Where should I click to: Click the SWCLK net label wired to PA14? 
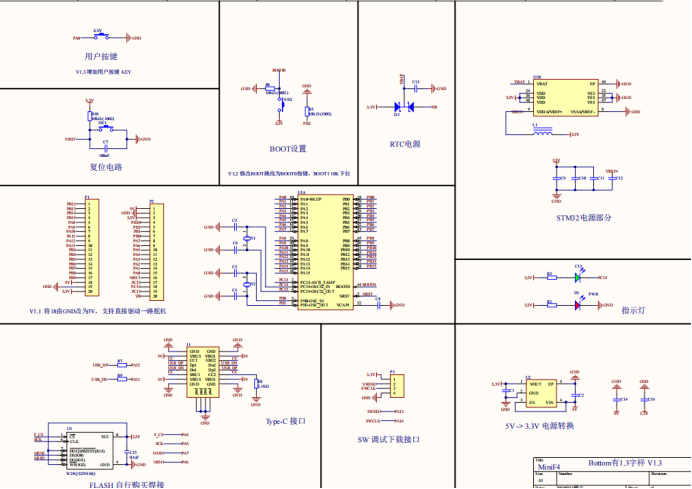tap(373, 421)
